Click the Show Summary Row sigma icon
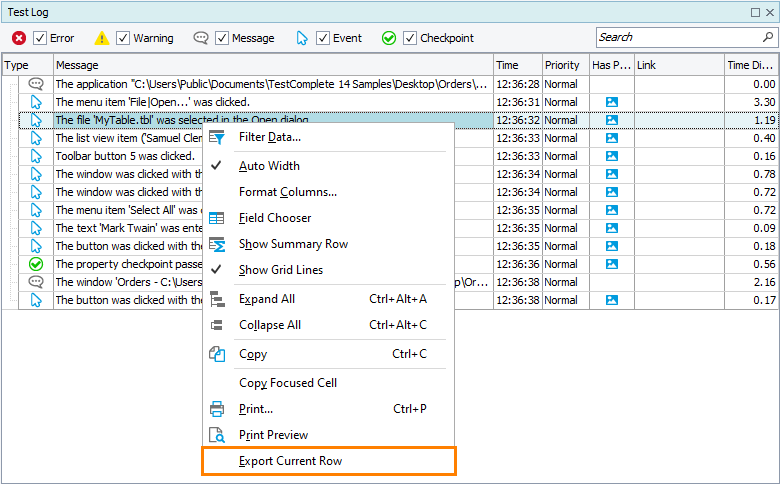780x484 pixels. (x=217, y=244)
